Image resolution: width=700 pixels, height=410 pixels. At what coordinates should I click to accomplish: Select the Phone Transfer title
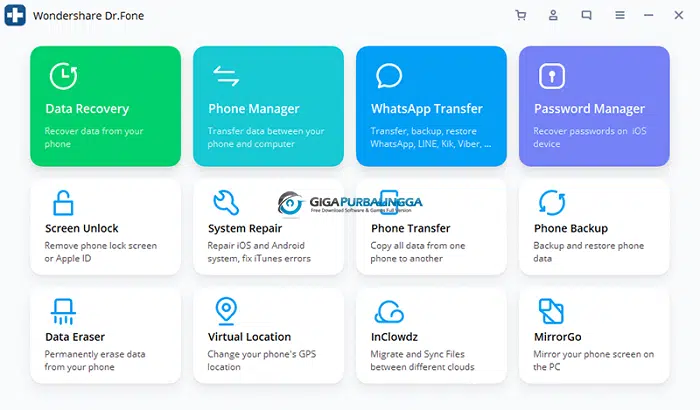410,228
